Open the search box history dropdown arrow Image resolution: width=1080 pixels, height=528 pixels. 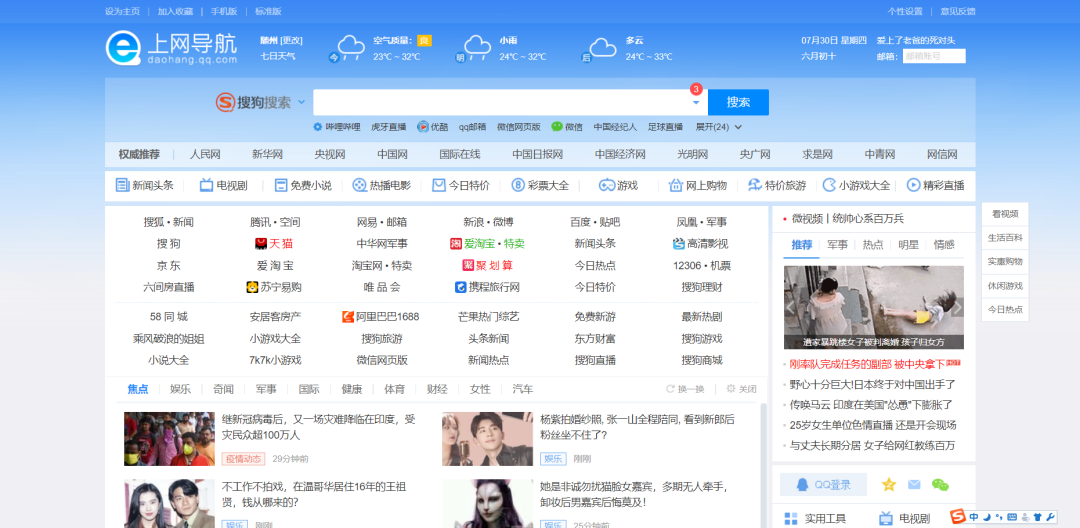point(696,103)
